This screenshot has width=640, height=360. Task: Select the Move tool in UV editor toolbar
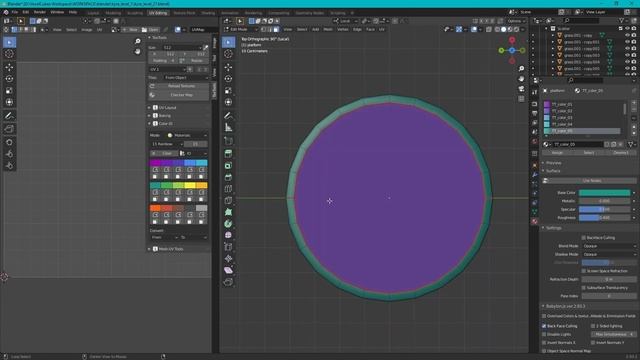(9, 67)
